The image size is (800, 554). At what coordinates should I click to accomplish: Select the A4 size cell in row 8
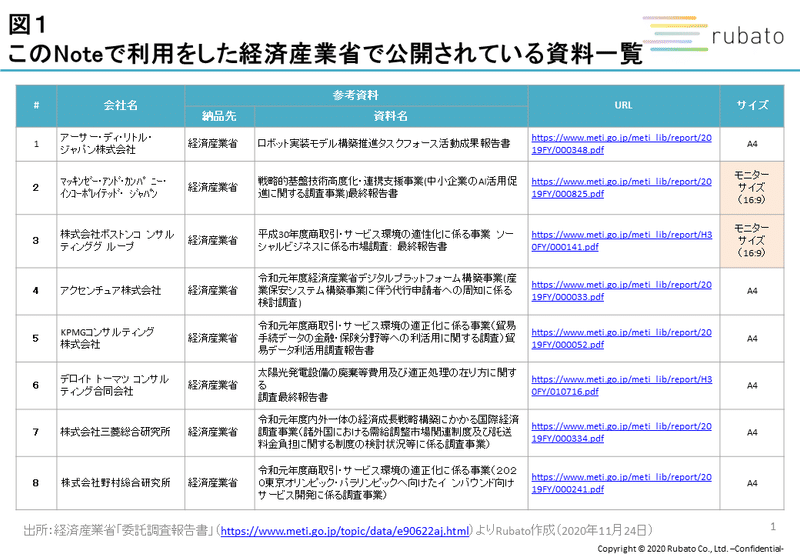click(752, 483)
